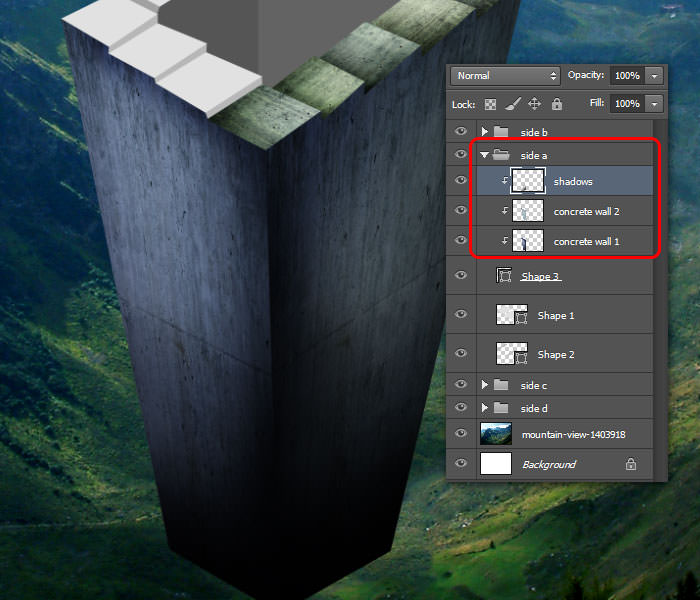Open the Fill slider dropdown arrow
Image resolution: width=700 pixels, height=600 pixels.
(654, 104)
